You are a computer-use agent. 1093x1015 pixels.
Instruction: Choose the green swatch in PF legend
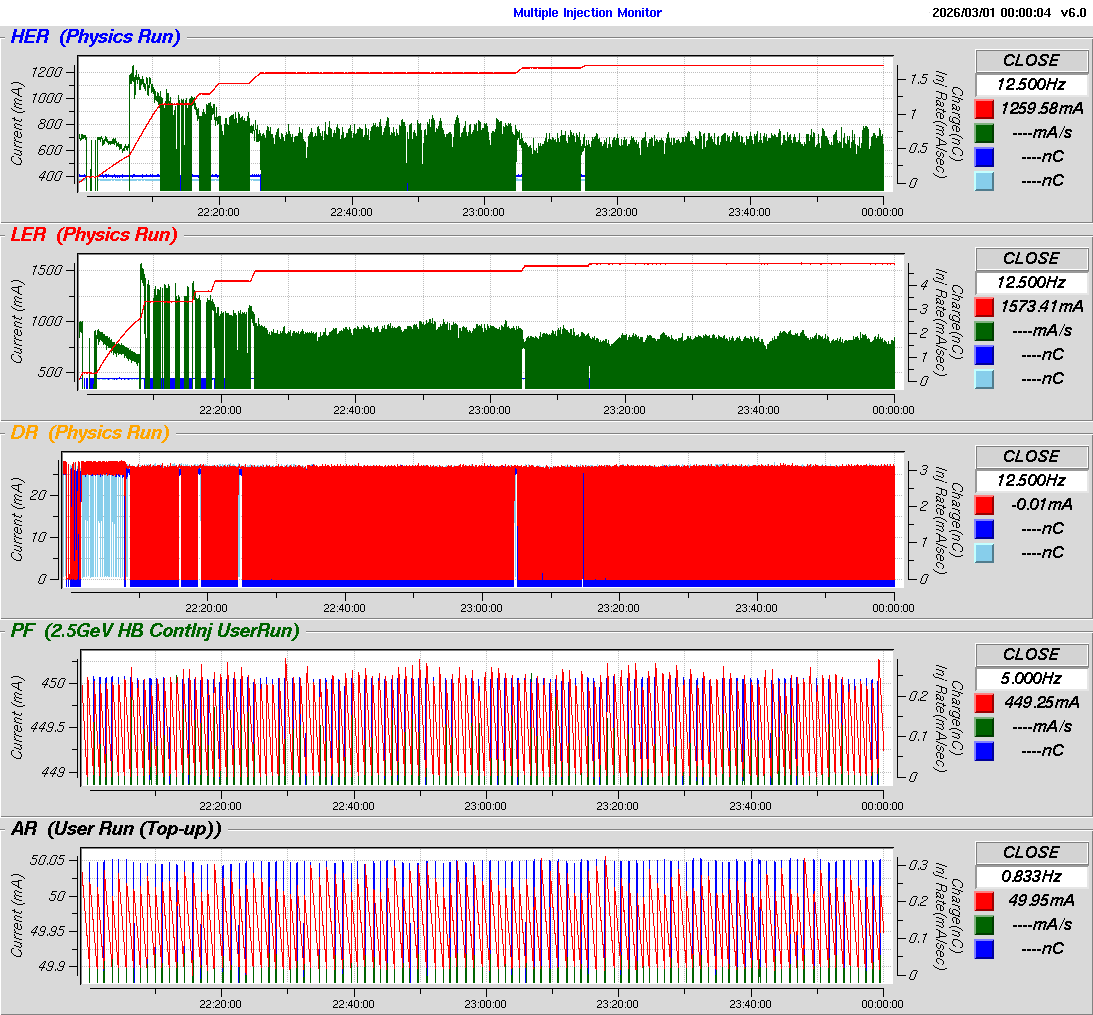(x=984, y=727)
